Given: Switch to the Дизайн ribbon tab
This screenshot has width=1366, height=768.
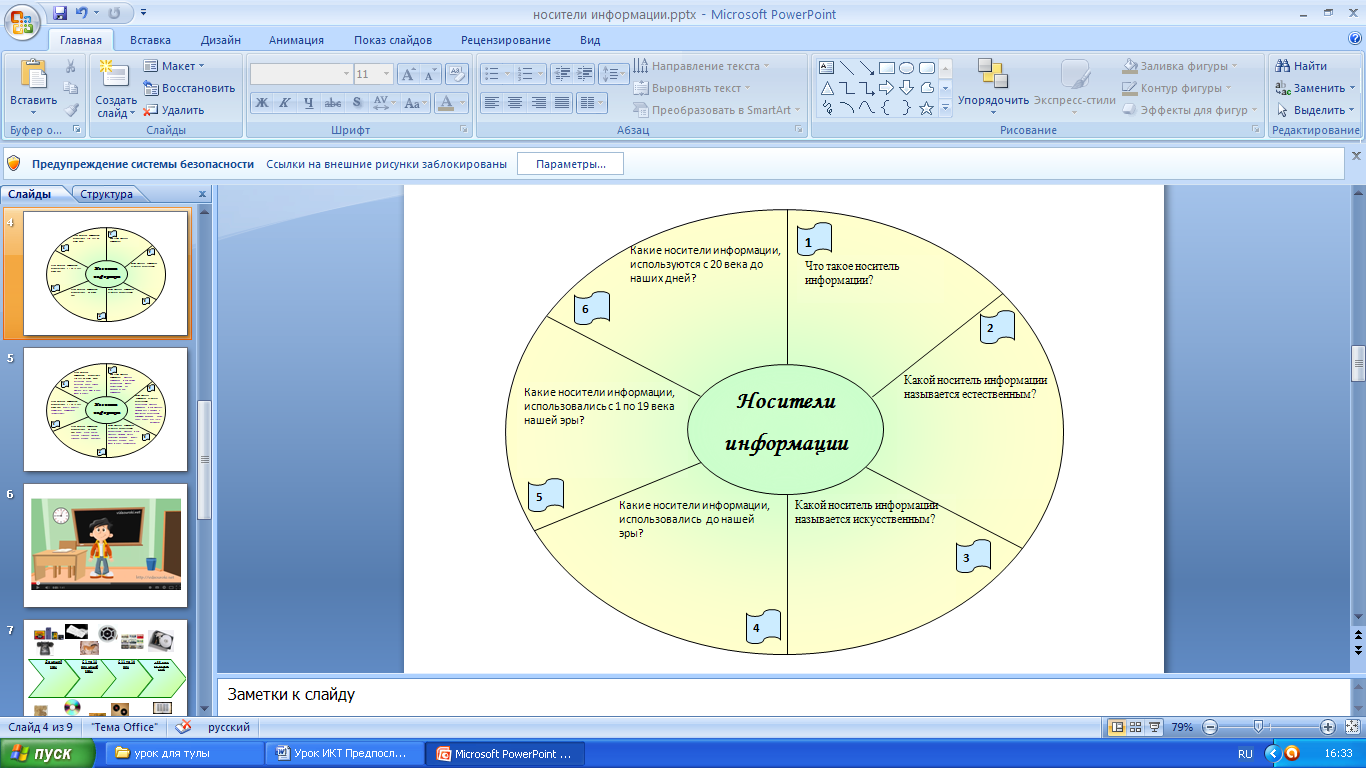Looking at the screenshot, I should (221, 40).
